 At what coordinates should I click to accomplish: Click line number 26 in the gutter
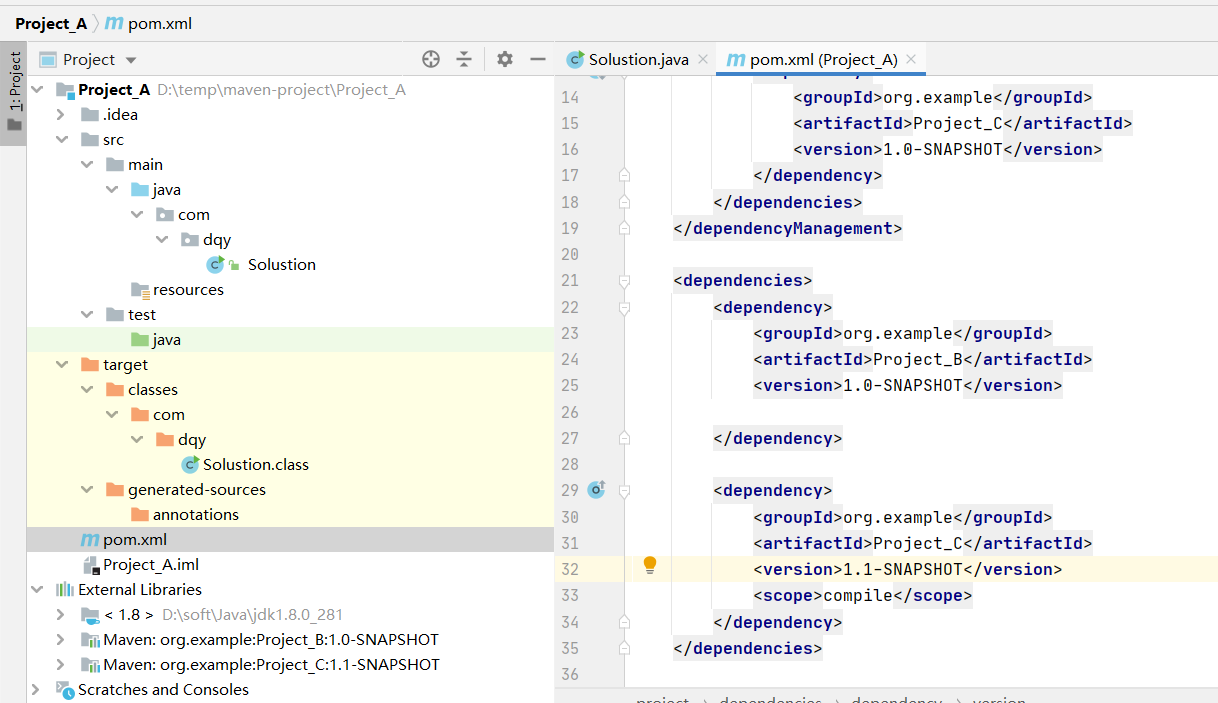point(569,412)
